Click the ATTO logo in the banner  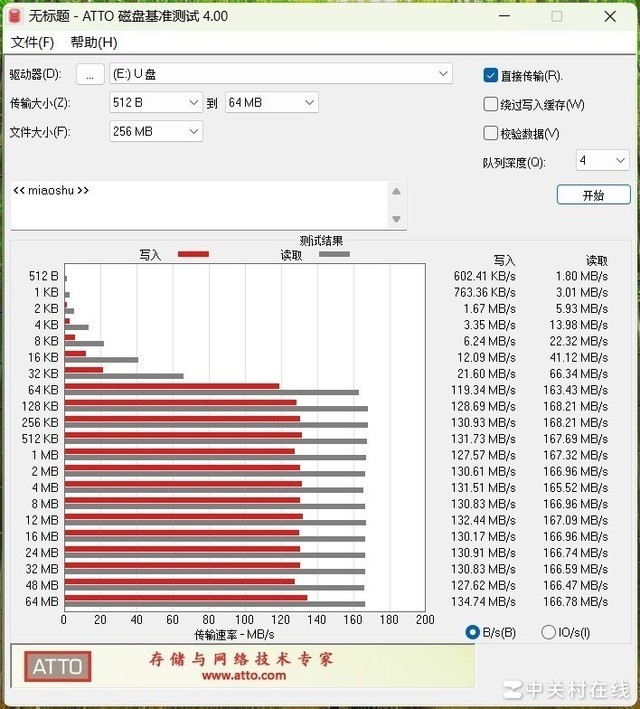57,666
